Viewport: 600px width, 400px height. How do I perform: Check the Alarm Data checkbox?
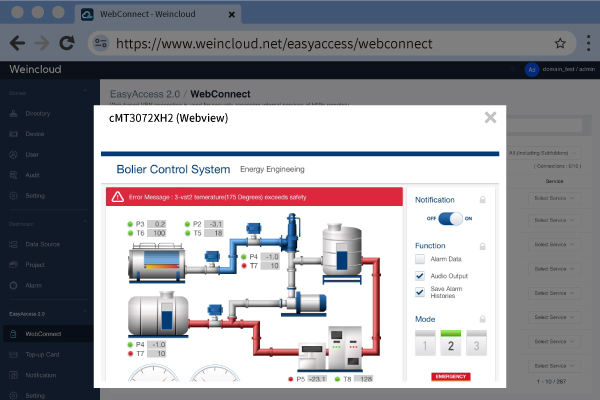(x=420, y=259)
